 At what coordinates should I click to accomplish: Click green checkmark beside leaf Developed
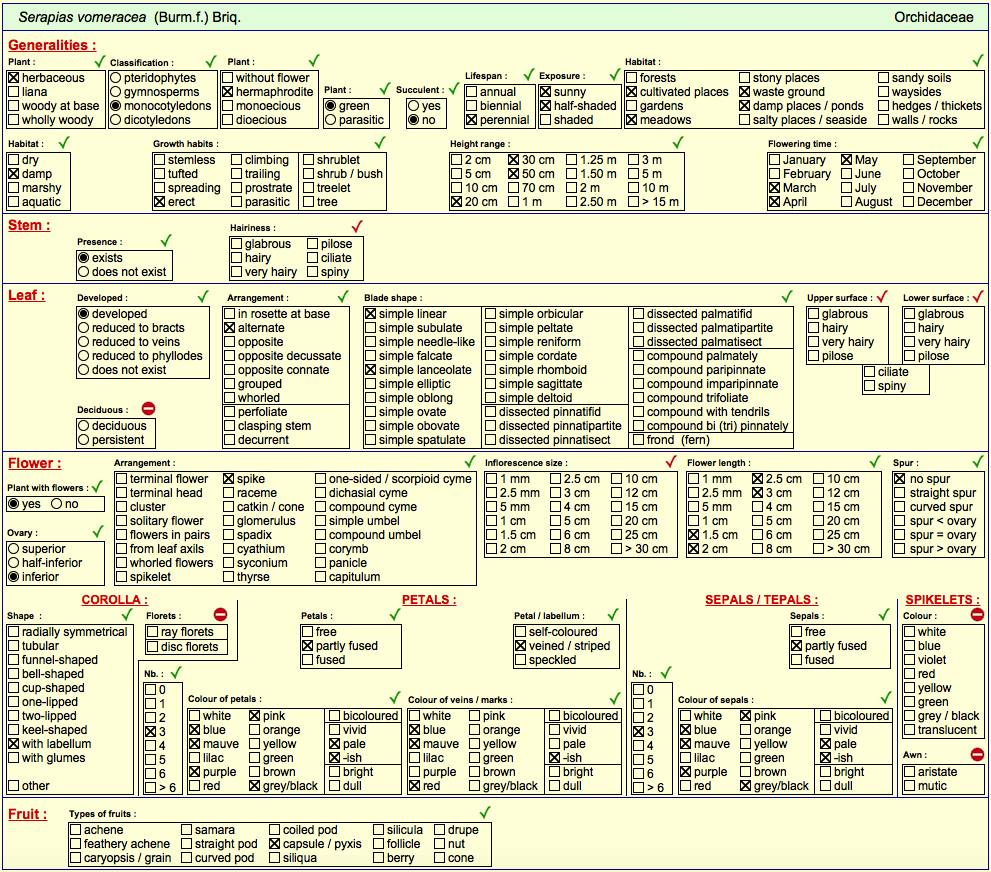pyautogui.click(x=203, y=296)
